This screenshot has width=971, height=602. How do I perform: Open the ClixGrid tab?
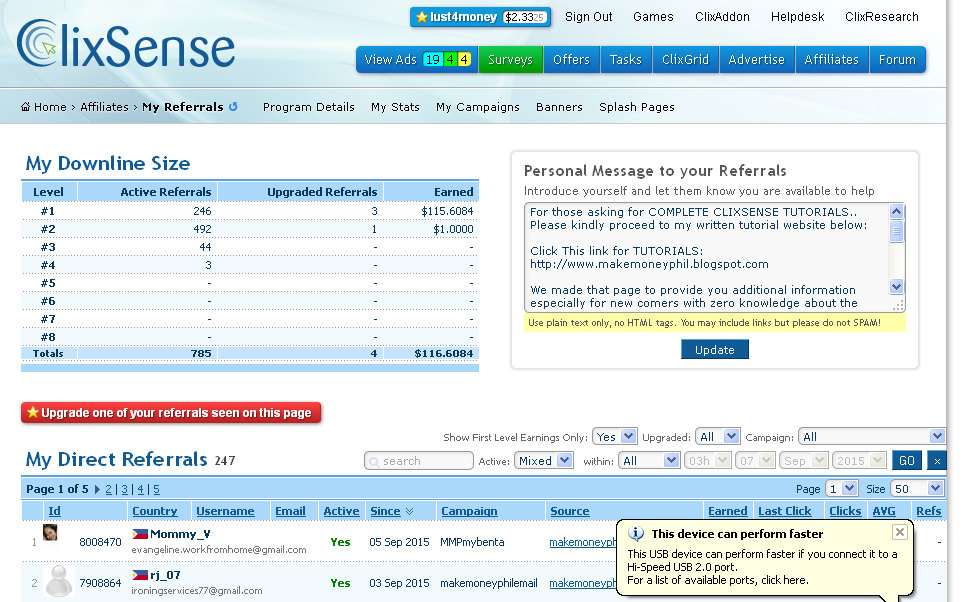685,59
